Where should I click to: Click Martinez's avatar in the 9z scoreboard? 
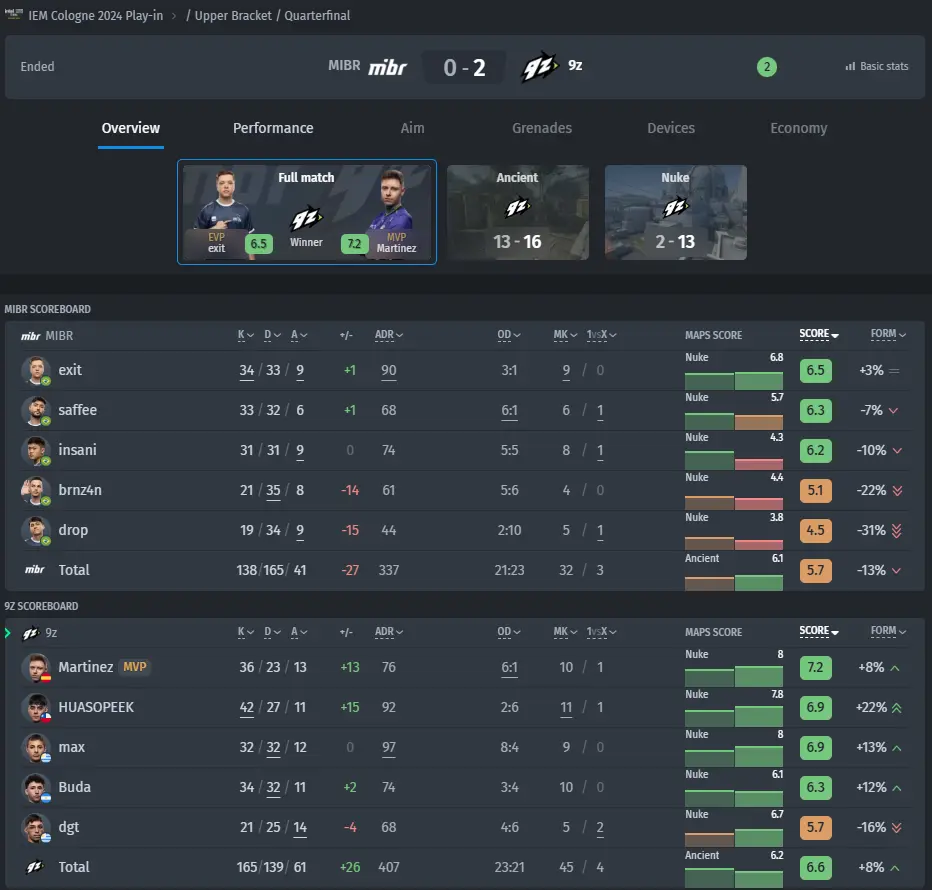coord(36,668)
